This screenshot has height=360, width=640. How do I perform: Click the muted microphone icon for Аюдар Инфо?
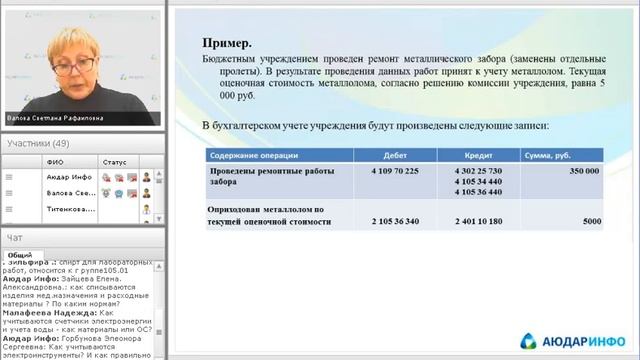coord(106,178)
